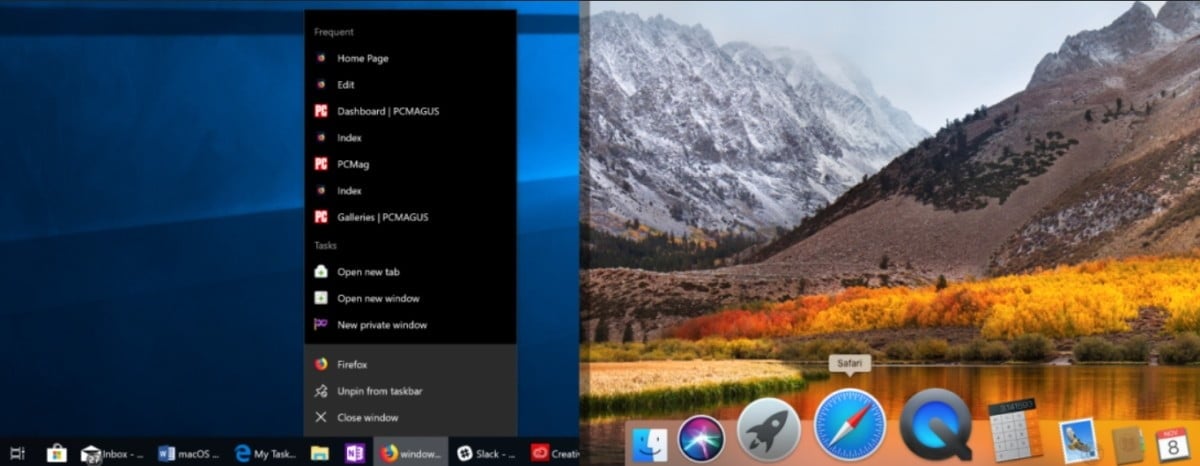This screenshot has height=466, width=1200.
Task: Switch to the Word macOS document
Action: tap(188, 454)
